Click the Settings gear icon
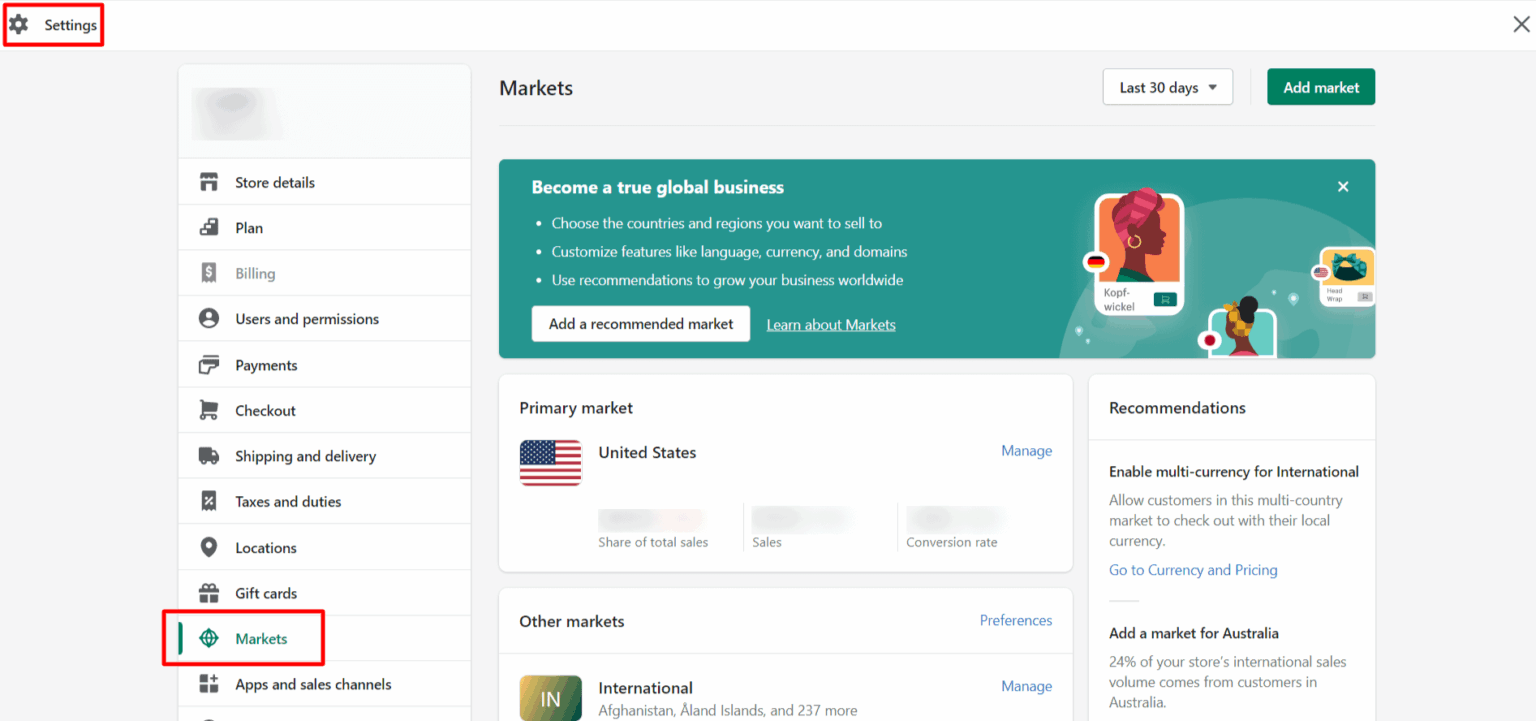This screenshot has width=1536, height=721. point(20,22)
